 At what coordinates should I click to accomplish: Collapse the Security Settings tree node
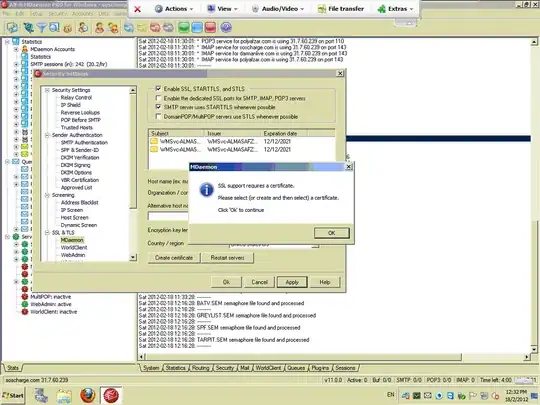click(x=48, y=90)
